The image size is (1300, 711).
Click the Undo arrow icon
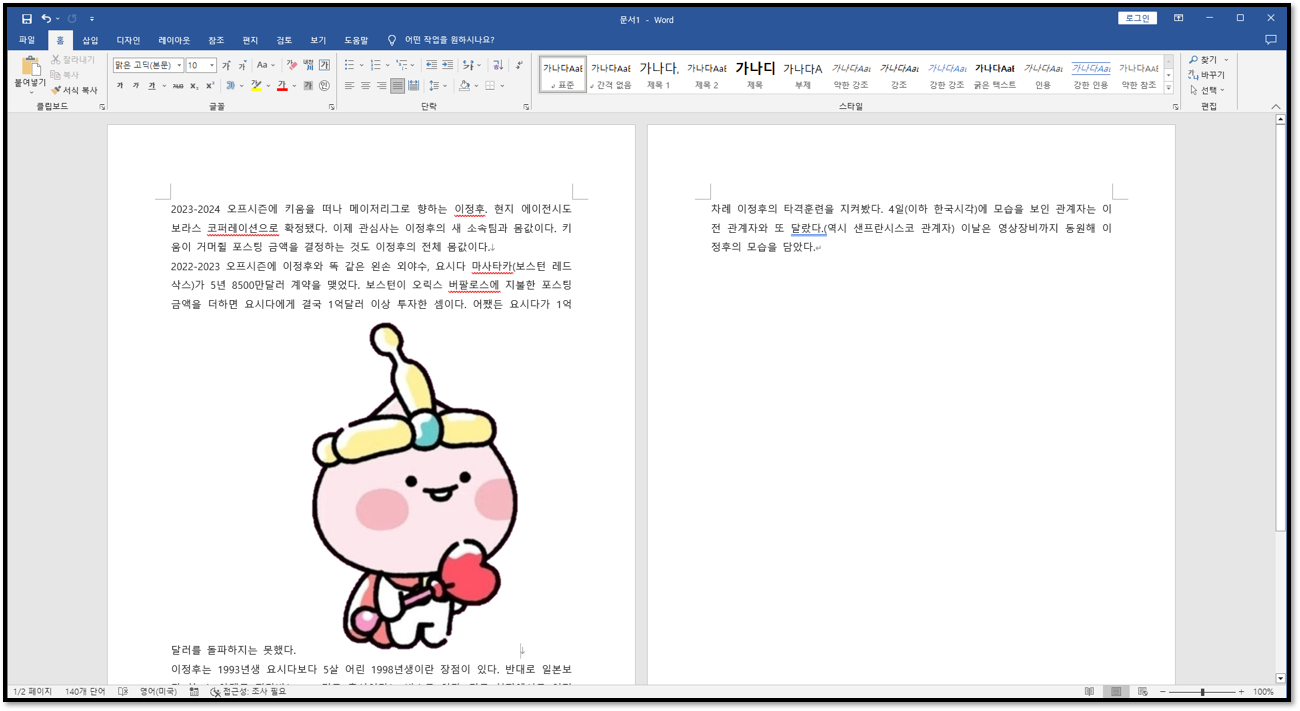(x=46, y=18)
